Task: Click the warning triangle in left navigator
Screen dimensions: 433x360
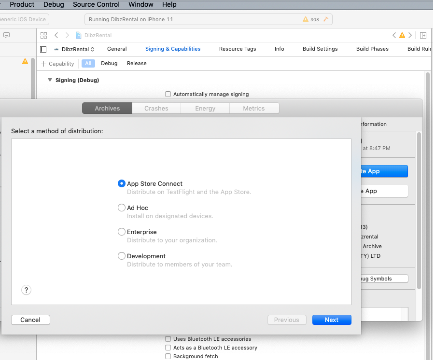Action: pos(25,61)
